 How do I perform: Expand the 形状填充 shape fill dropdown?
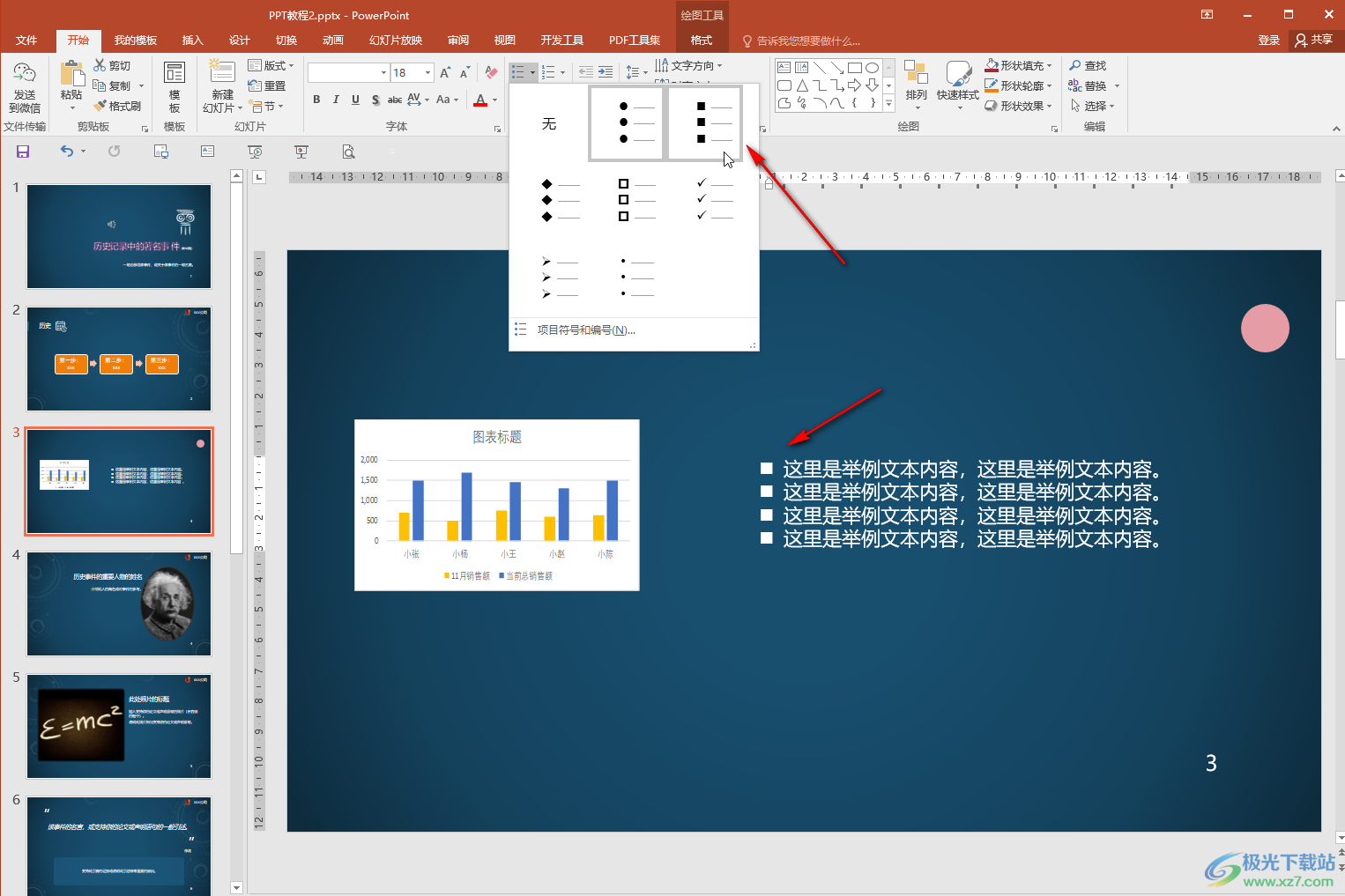click(x=1049, y=66)
